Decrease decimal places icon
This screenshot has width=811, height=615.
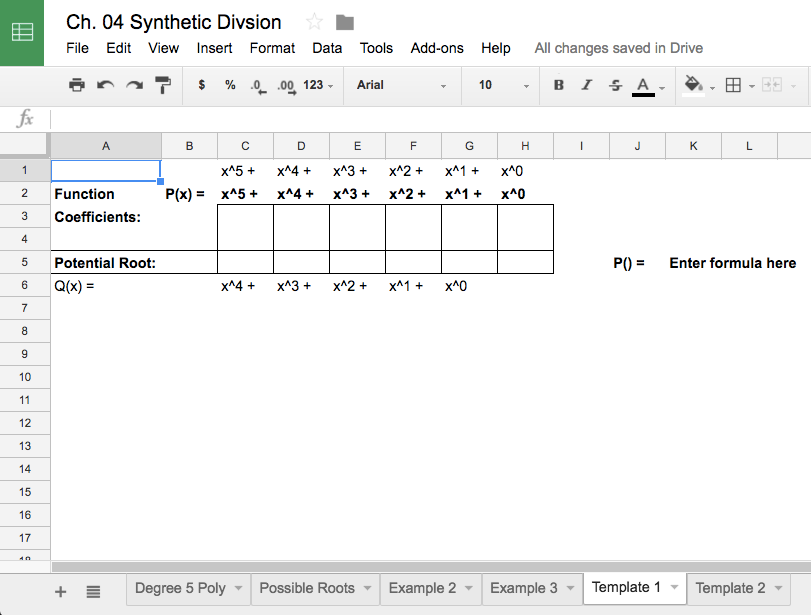pyautogui.click(x=258, y=86)
